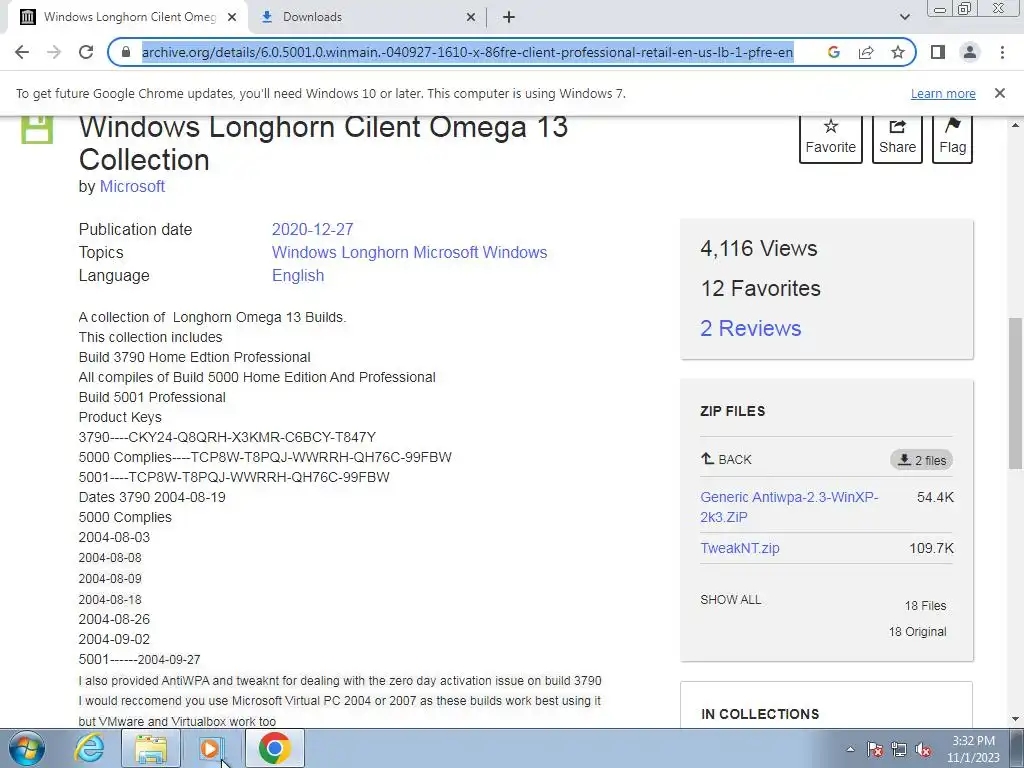Click SHOW ALL download options
Screen dimensions: 1024x768
[730, 600]
